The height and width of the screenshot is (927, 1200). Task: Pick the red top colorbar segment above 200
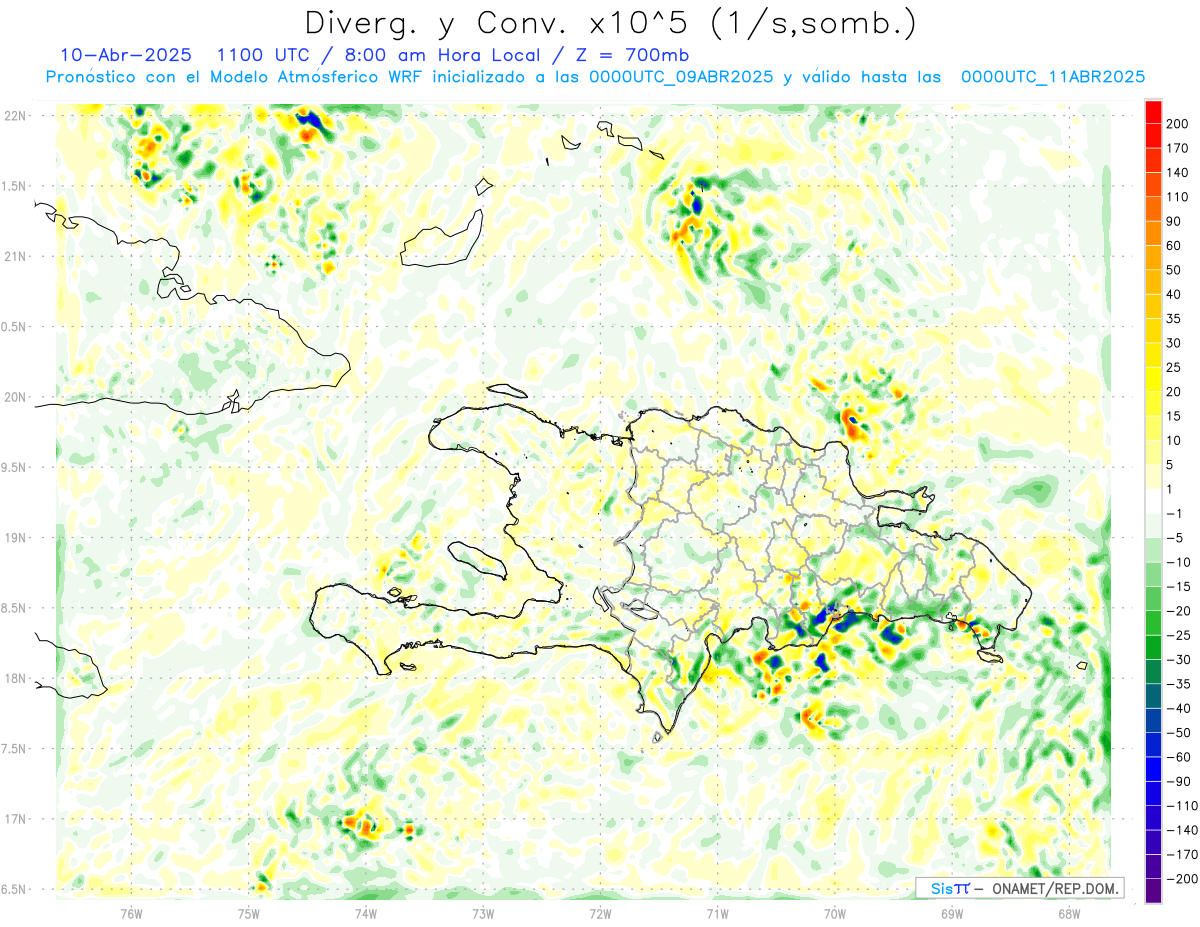click(x=1153, y=112)
